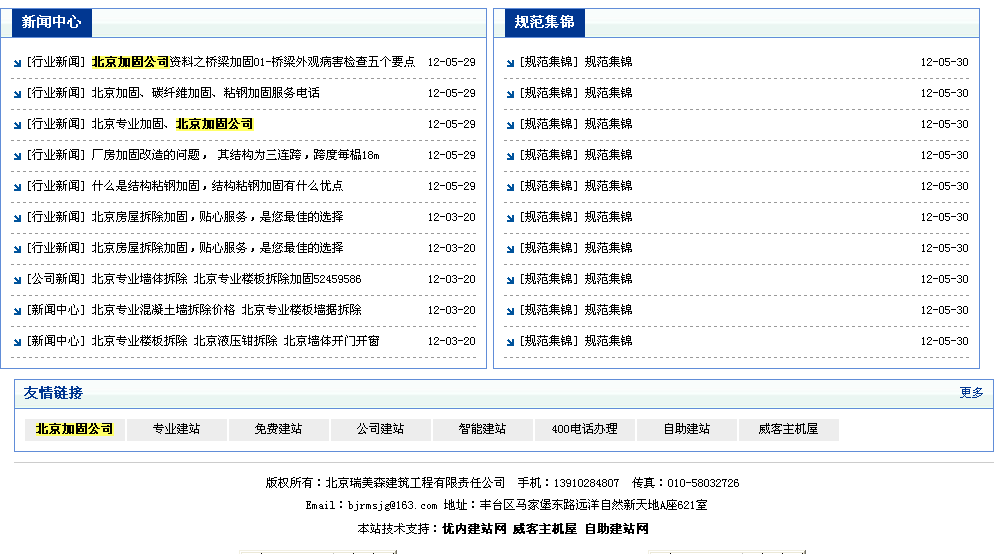
Task: Open the 免费建站 friend link
Action: tap(278, 429)
